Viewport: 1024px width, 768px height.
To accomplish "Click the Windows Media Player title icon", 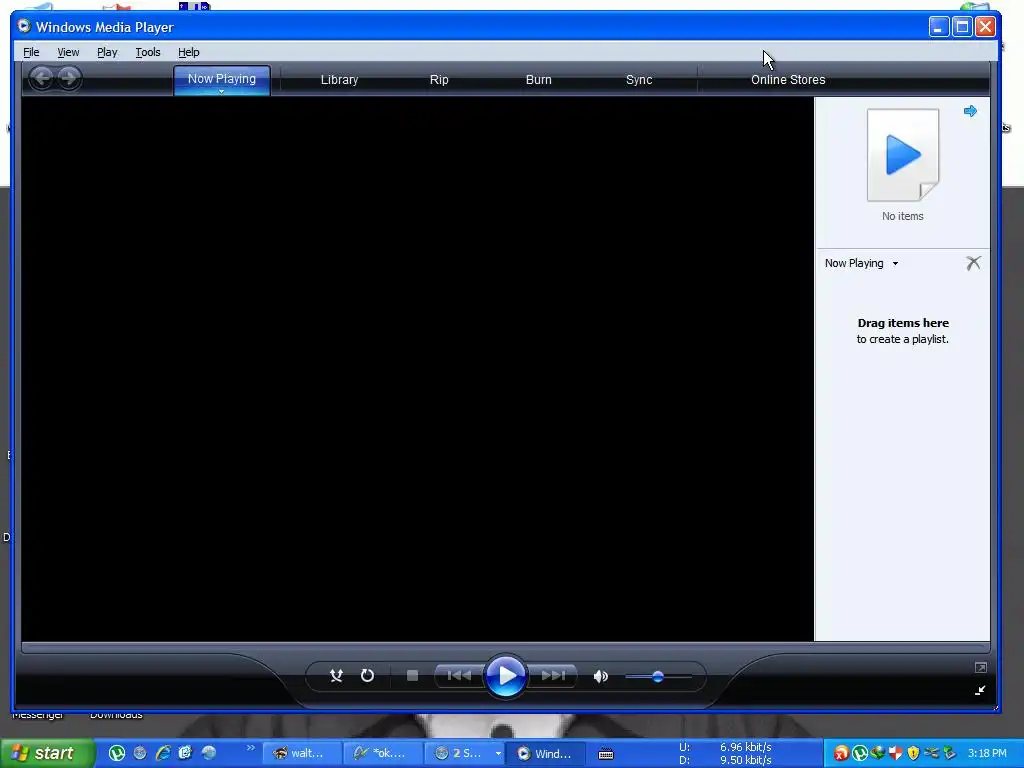I will tap(25, 26).
